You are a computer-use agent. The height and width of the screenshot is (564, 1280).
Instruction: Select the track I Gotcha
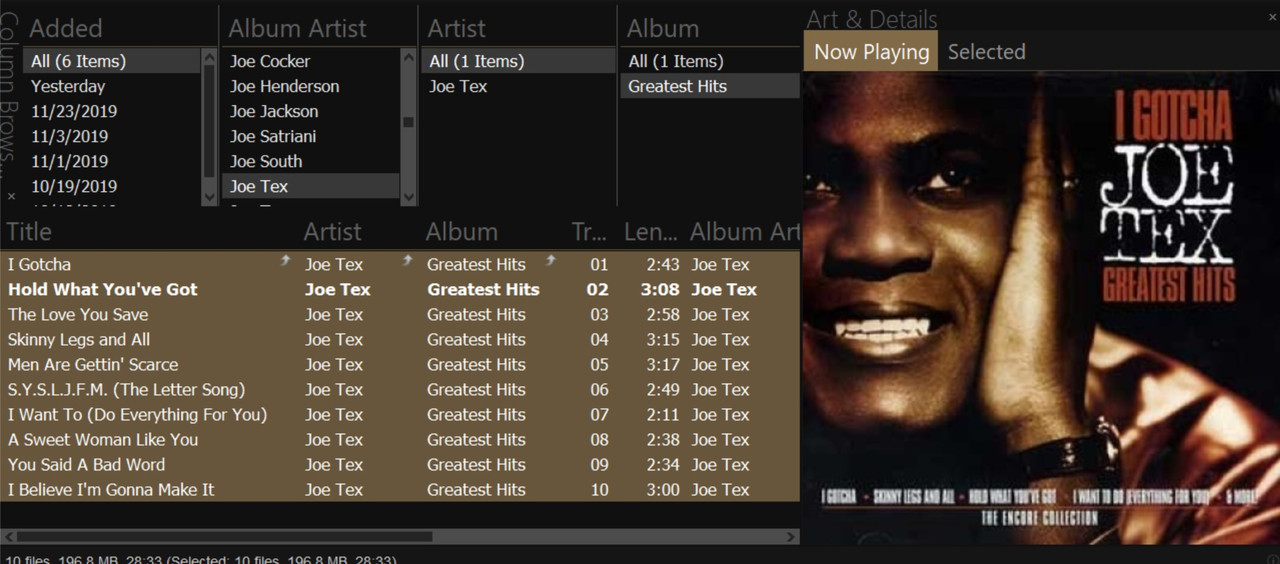point(400,264)
